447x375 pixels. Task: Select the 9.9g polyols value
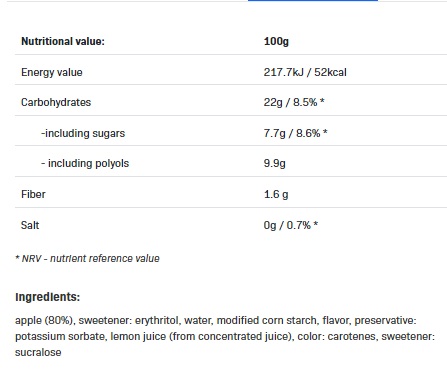[x=275, y=163]
